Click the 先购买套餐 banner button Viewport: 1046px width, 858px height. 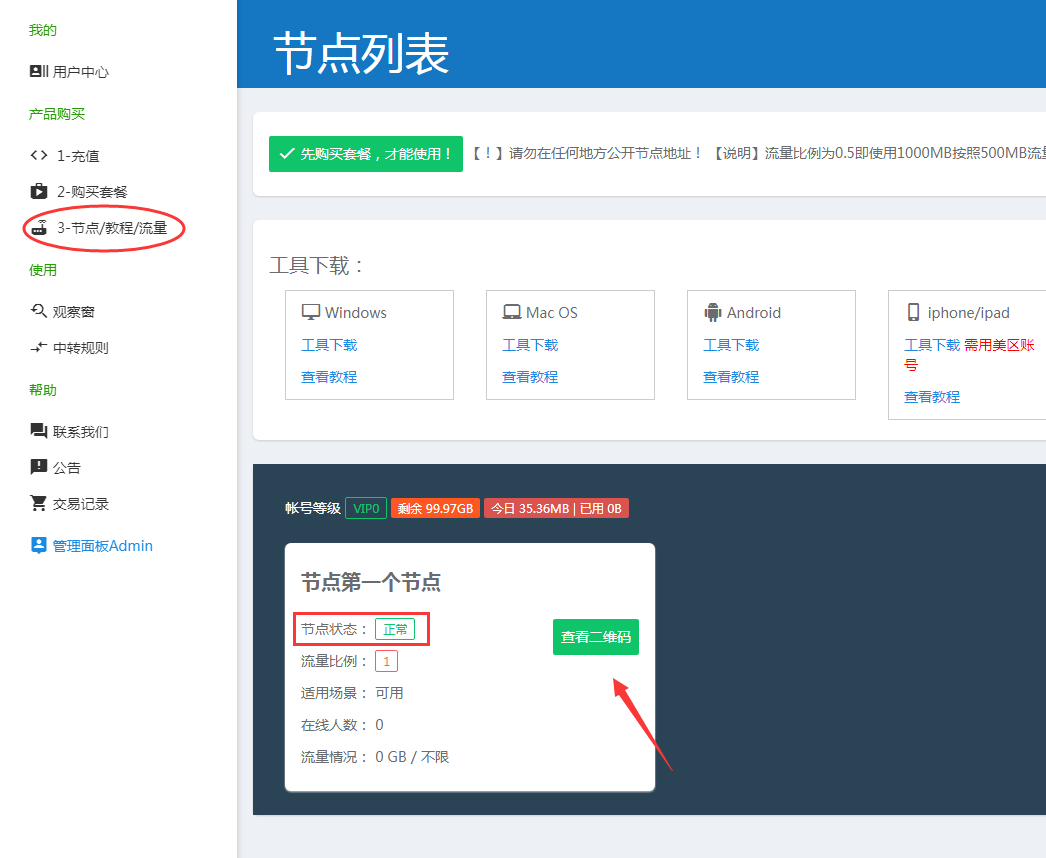tap(365, 154)
